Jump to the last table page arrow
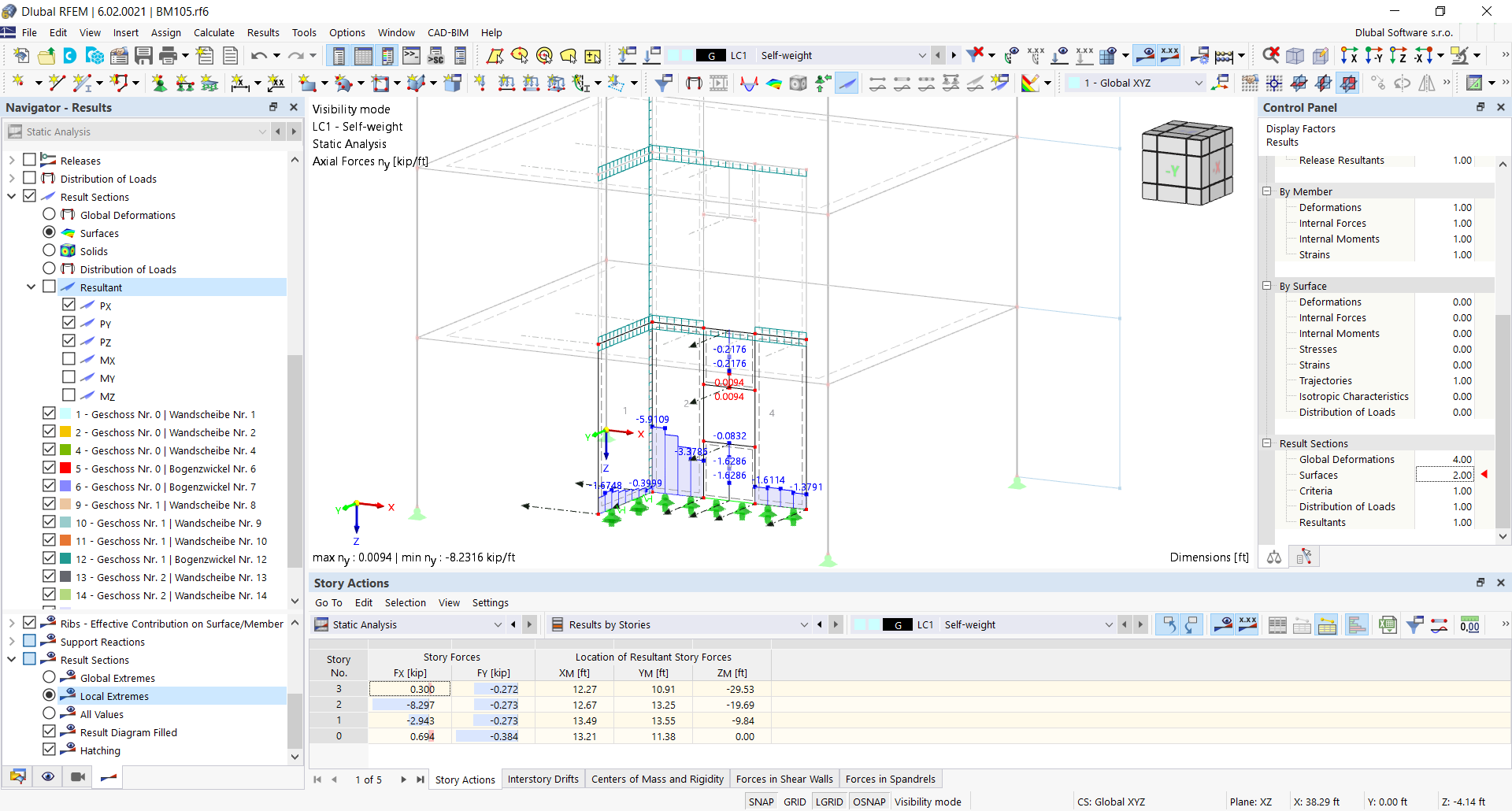This screenshot has height=811, width=1512. pos(421,780)
